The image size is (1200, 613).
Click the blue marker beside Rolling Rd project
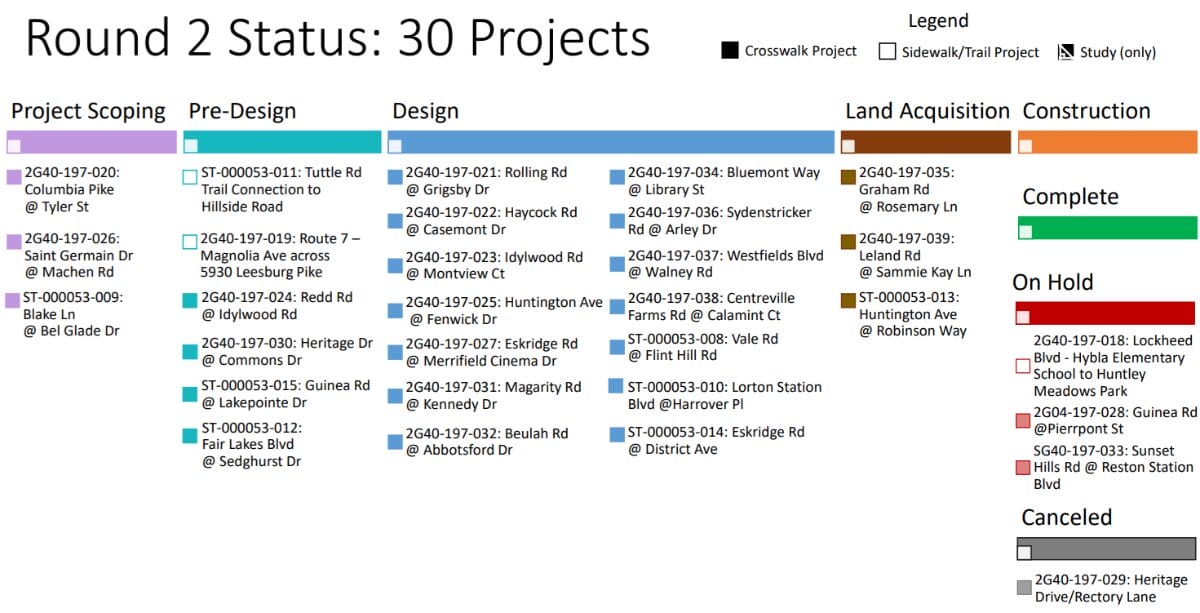click(395, 178)
